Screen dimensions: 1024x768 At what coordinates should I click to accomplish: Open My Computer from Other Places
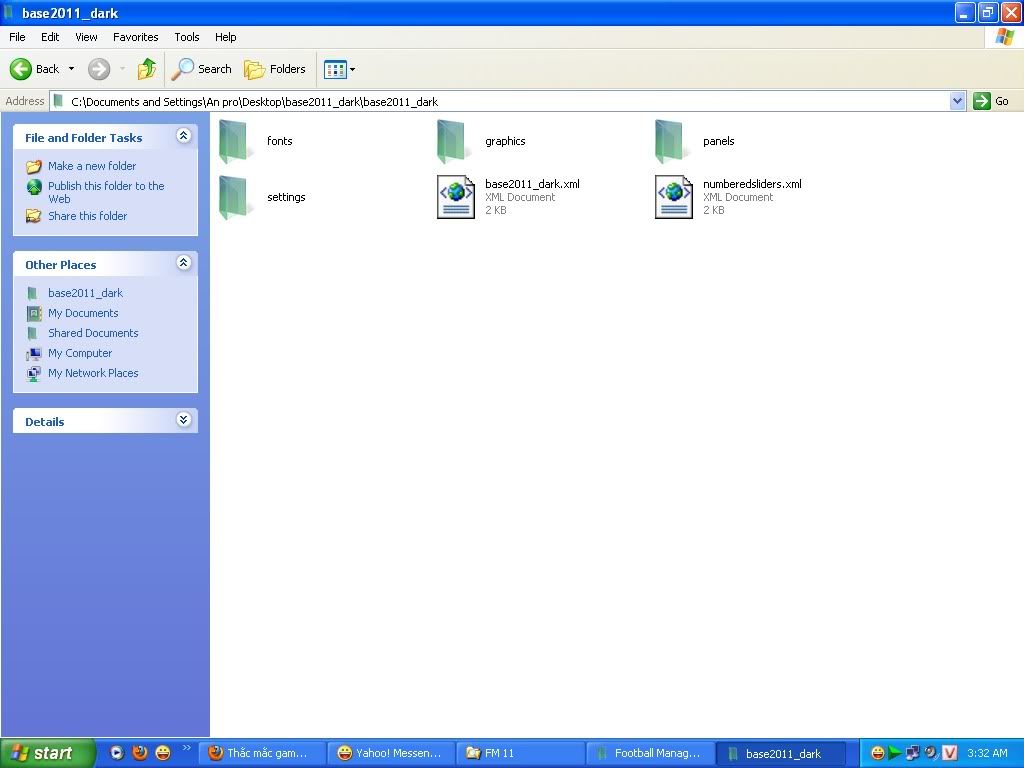(80, 353)
